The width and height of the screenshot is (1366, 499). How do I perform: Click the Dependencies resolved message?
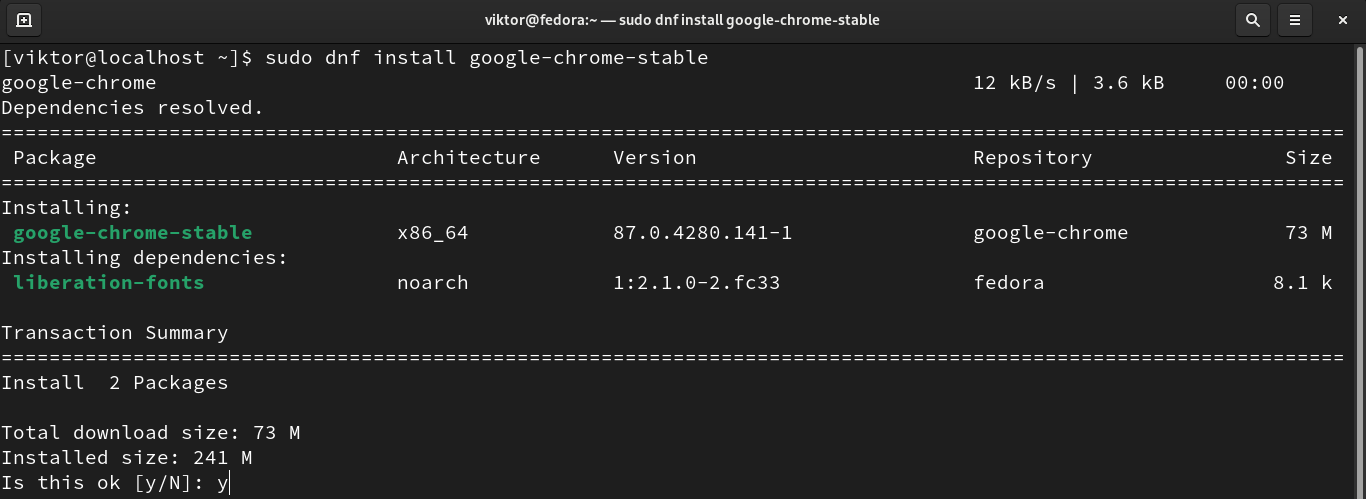pos(132,108)
